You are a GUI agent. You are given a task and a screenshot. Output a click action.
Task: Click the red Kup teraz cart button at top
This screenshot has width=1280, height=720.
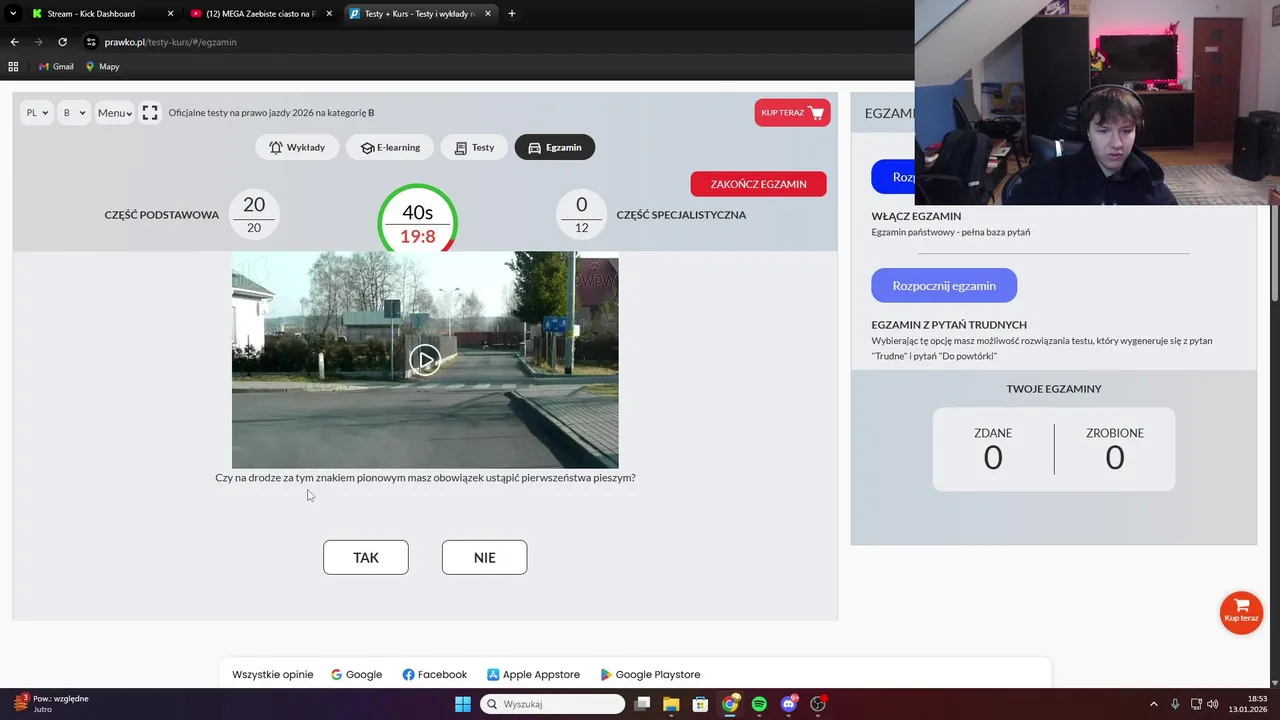(792, 113)
